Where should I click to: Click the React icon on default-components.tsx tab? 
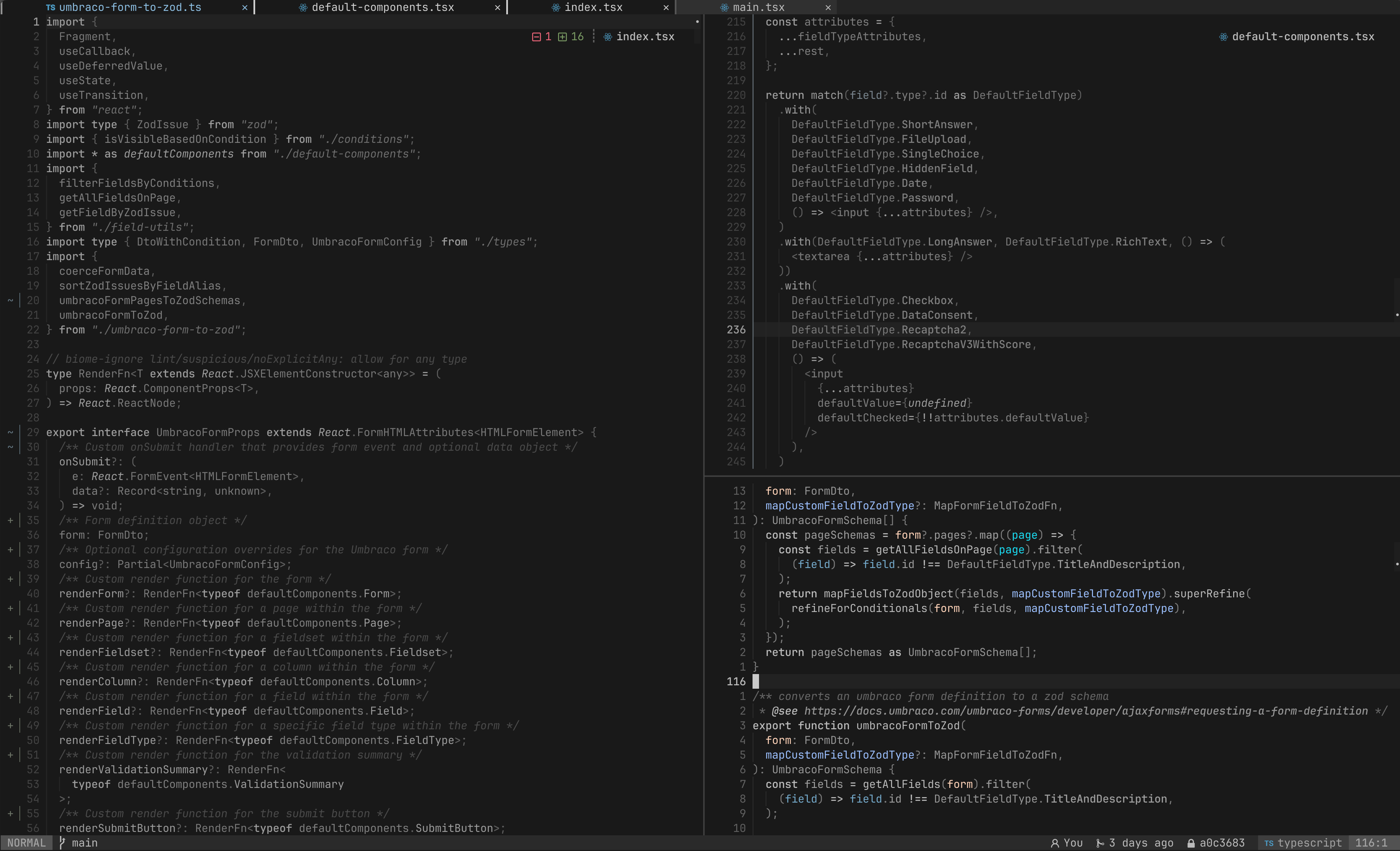point(303,8)
